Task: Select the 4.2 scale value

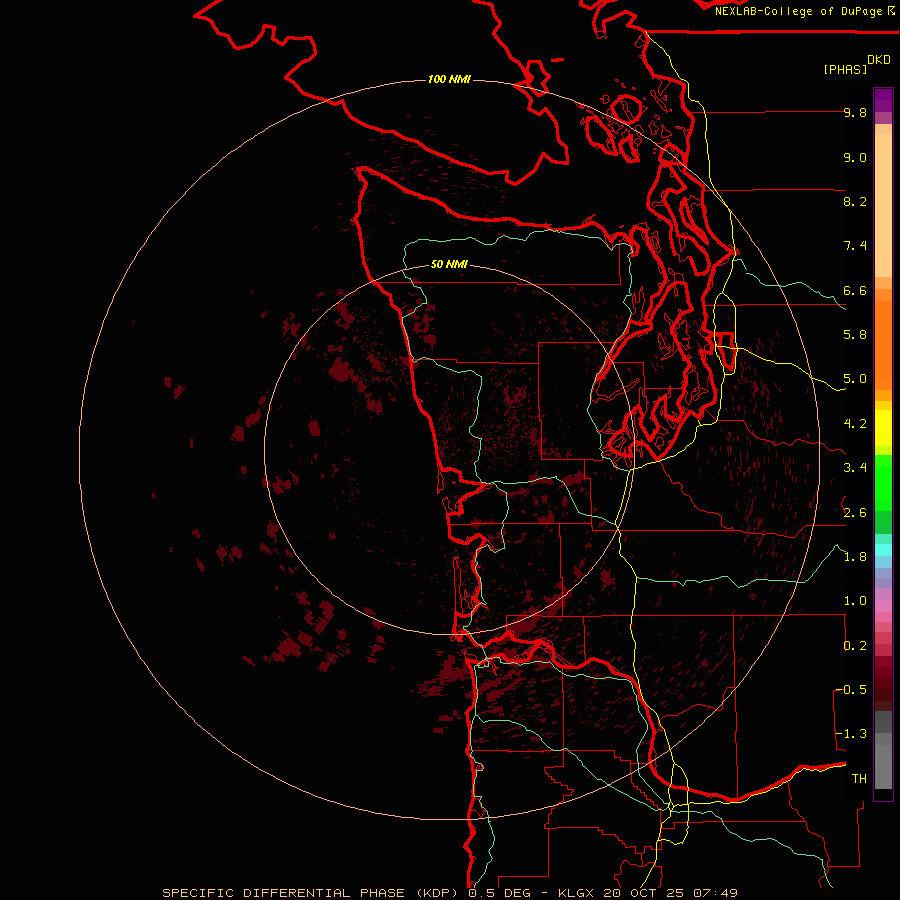Action: tap(855, 424)
